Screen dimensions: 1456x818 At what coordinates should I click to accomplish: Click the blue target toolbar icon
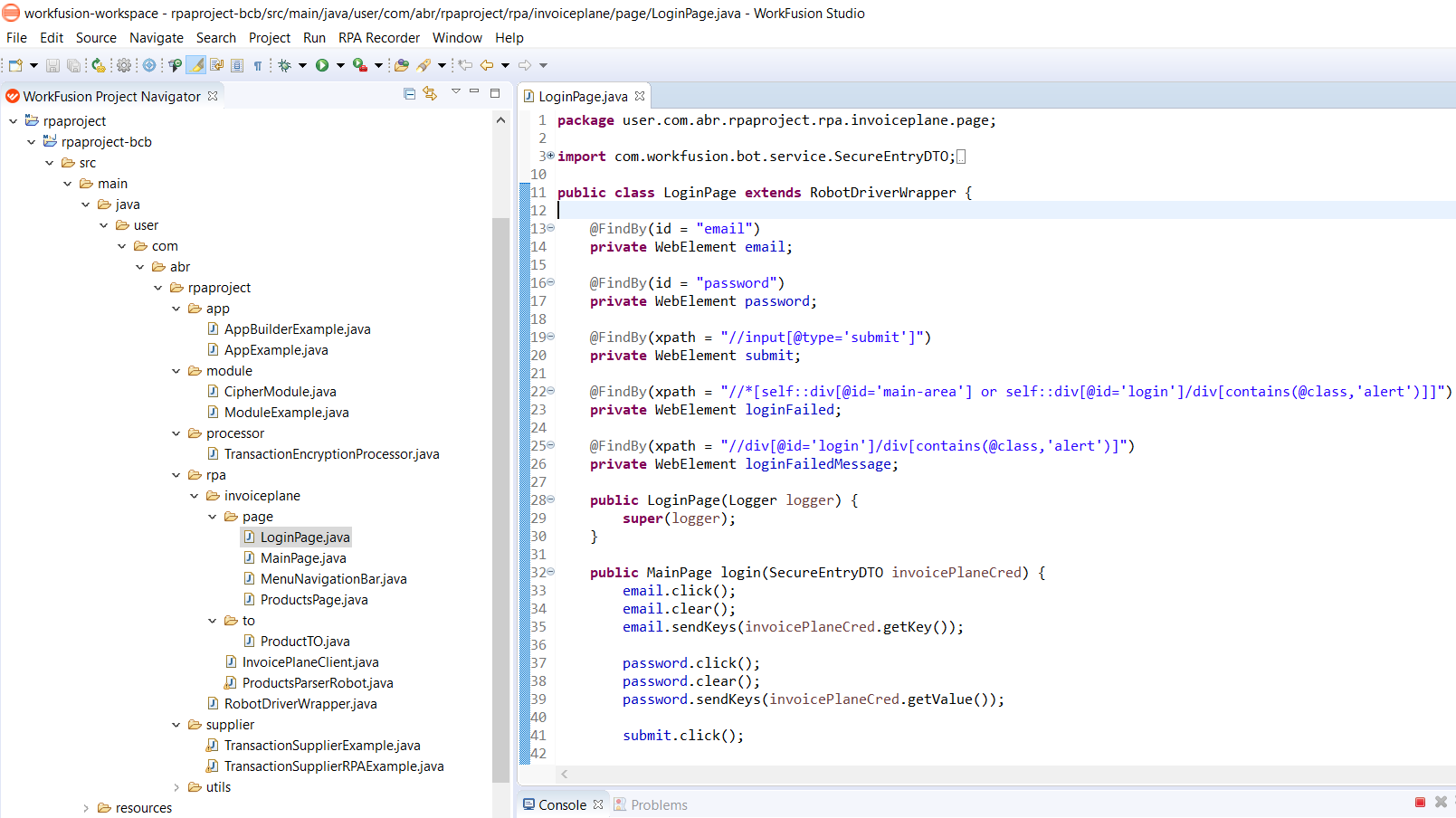click(x=149, y=65)
